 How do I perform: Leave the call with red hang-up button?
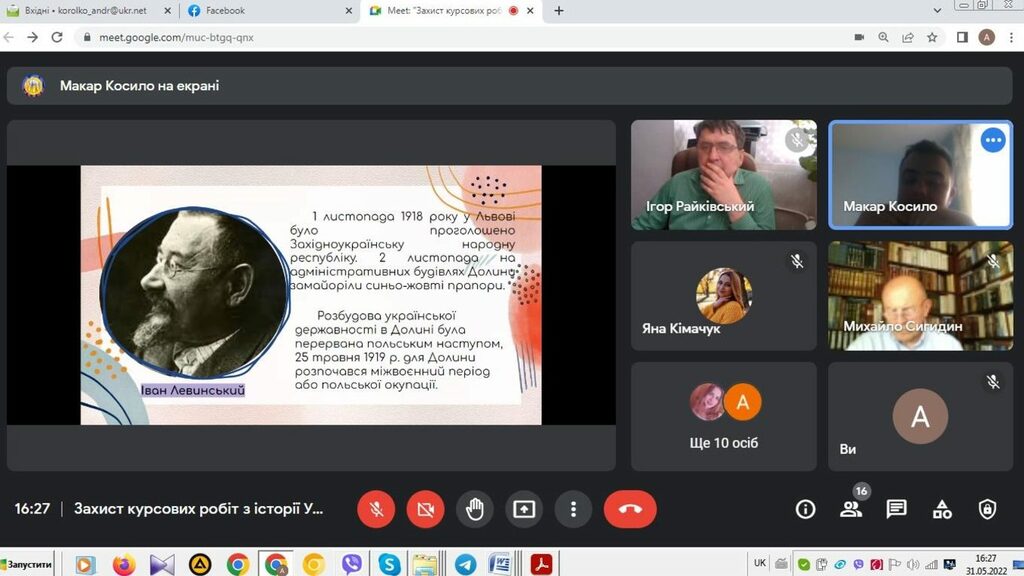click(630, 509)
